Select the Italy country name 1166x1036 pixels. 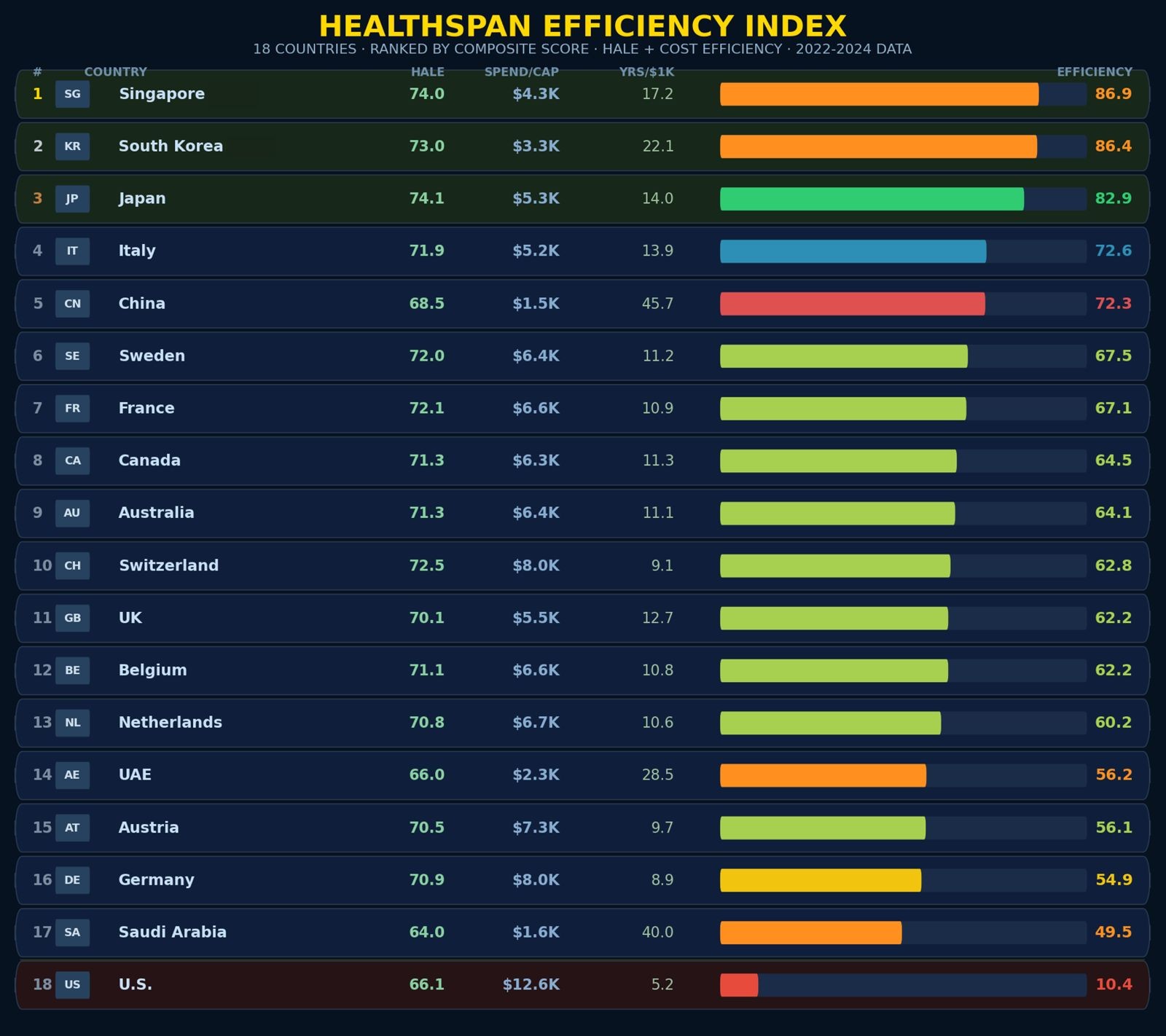click(x=137, y=251)
